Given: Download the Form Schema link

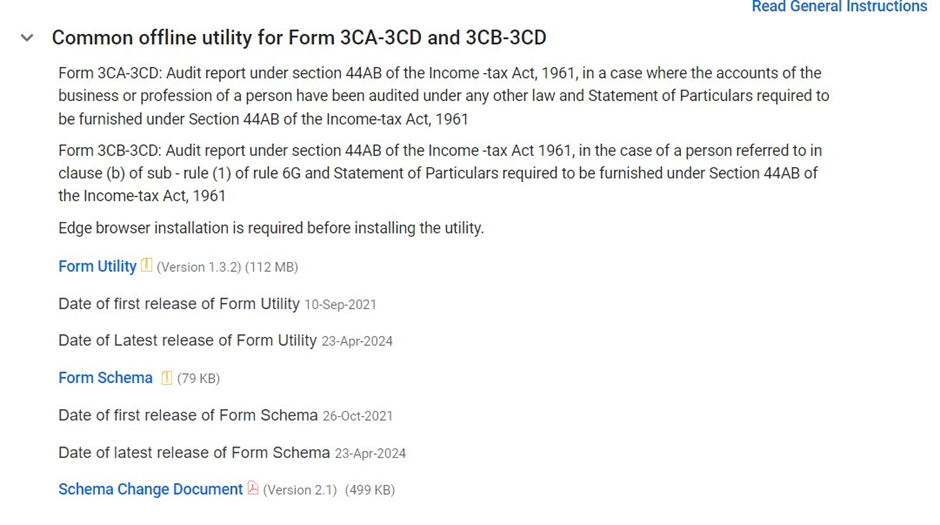Looking at the screenshot, I should [x=105, y=378].
